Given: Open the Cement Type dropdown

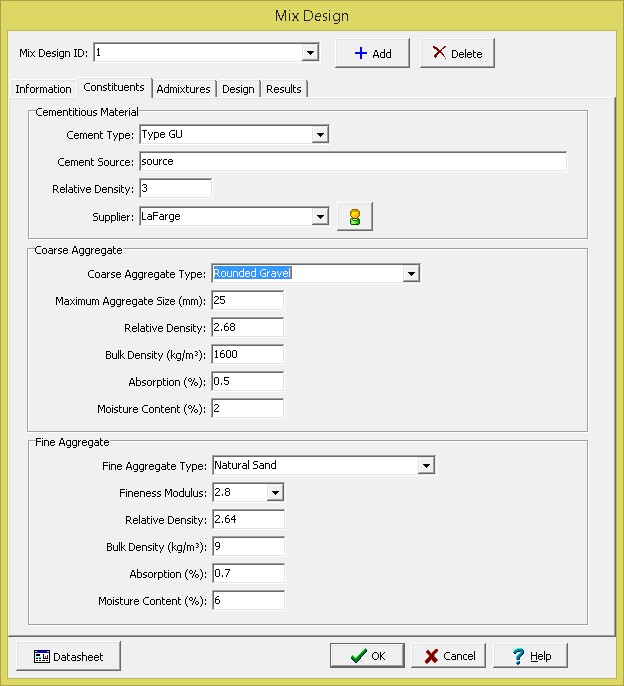Looking at the screenshot, I should [x=320, y=135].
